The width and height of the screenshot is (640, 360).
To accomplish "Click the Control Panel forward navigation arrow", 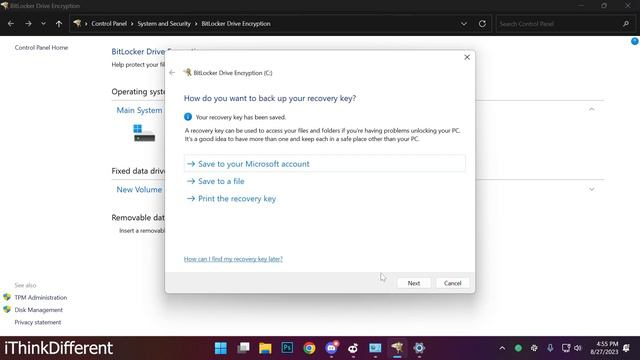I will [x=28, y=24].
